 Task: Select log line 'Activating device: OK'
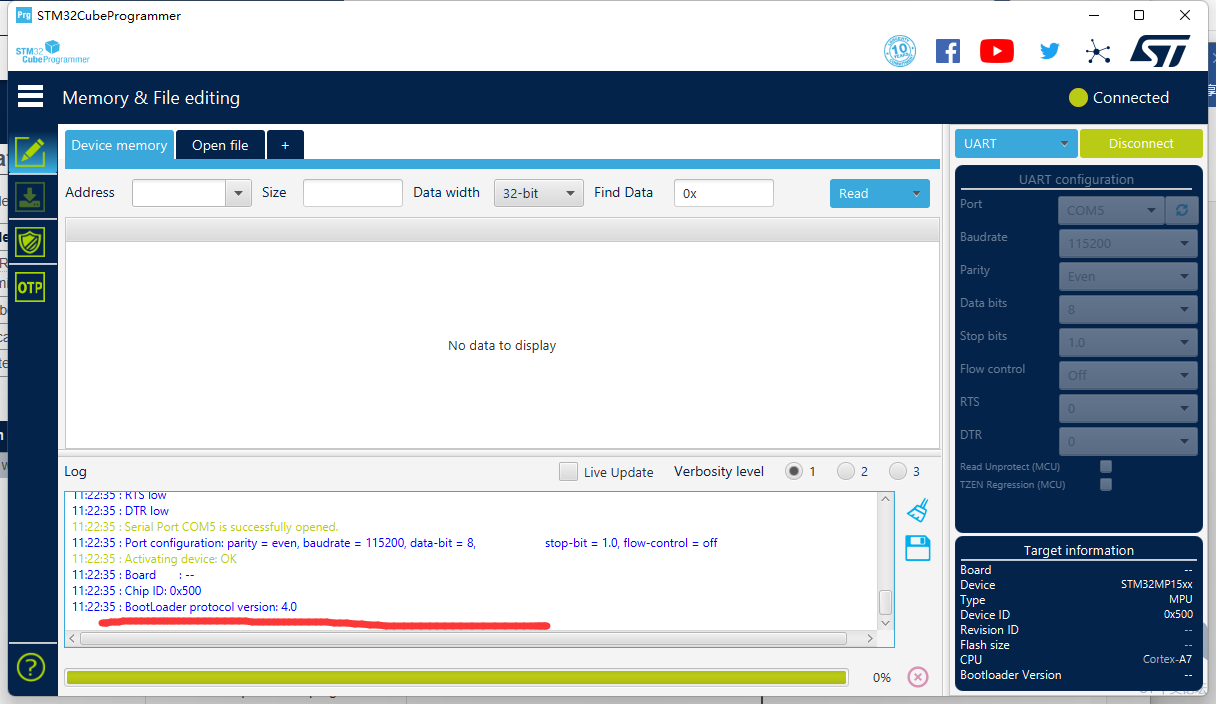coord(154,559)
